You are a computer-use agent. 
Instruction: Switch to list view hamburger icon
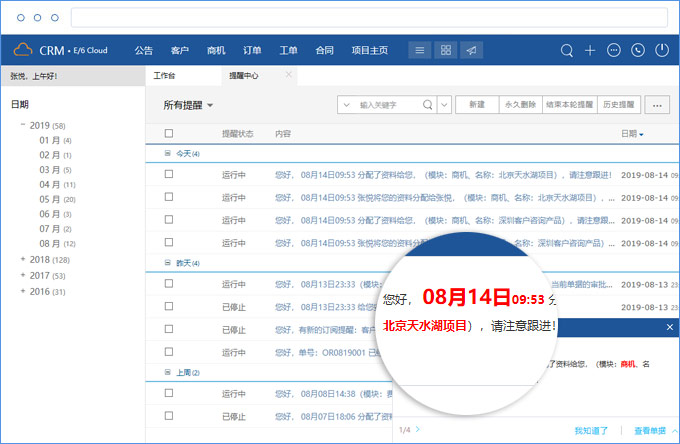click(x=420, y=50)
